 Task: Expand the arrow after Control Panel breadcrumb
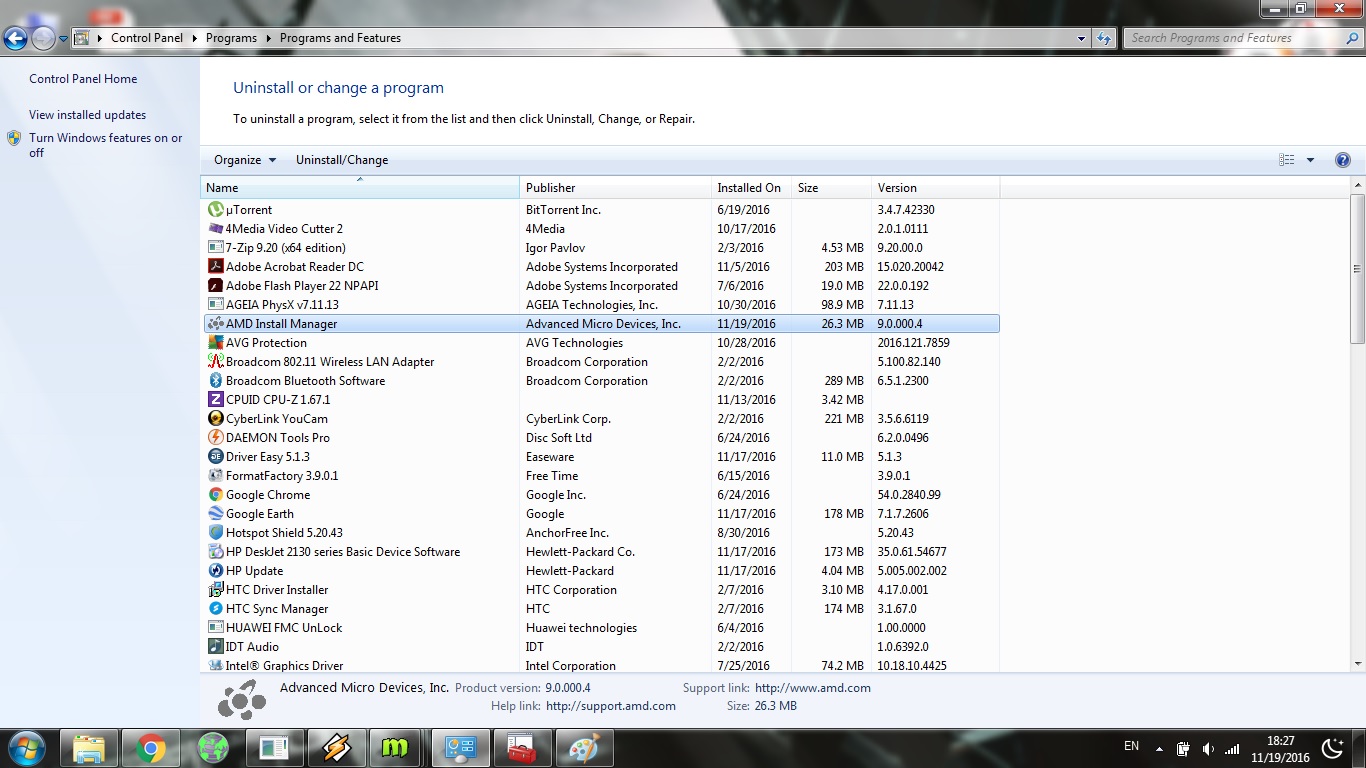click(195, 38)
